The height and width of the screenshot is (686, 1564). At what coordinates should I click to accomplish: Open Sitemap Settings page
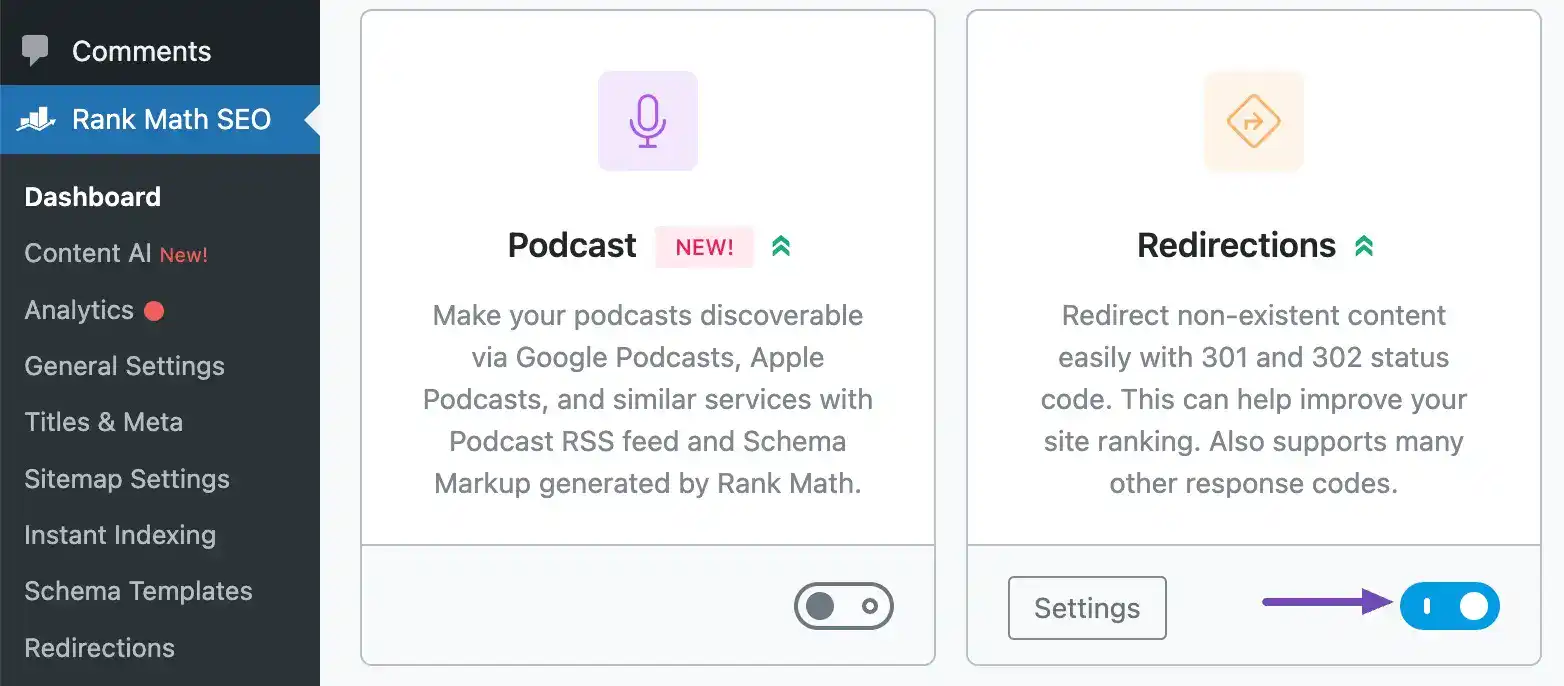[x=127, y=479]
